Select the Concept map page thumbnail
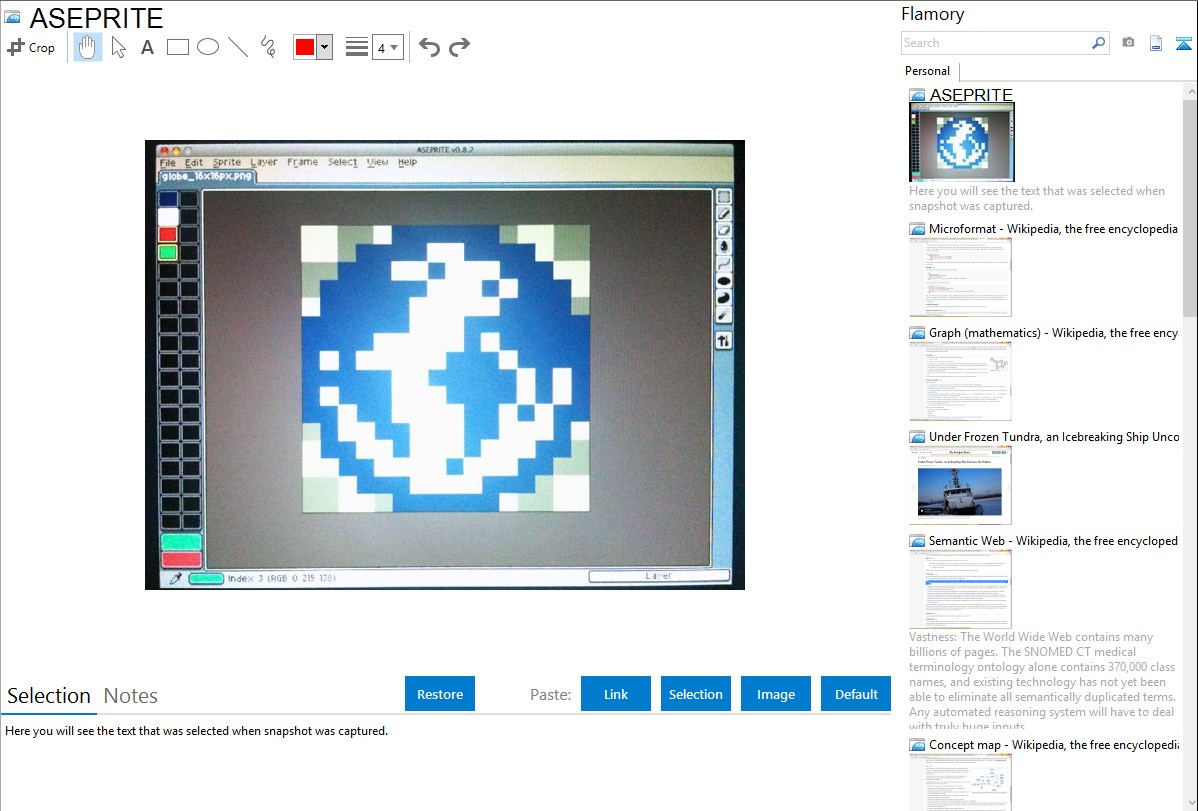Screen dimensions: 1198x811 pyautogui.click(x=960, y=782)
